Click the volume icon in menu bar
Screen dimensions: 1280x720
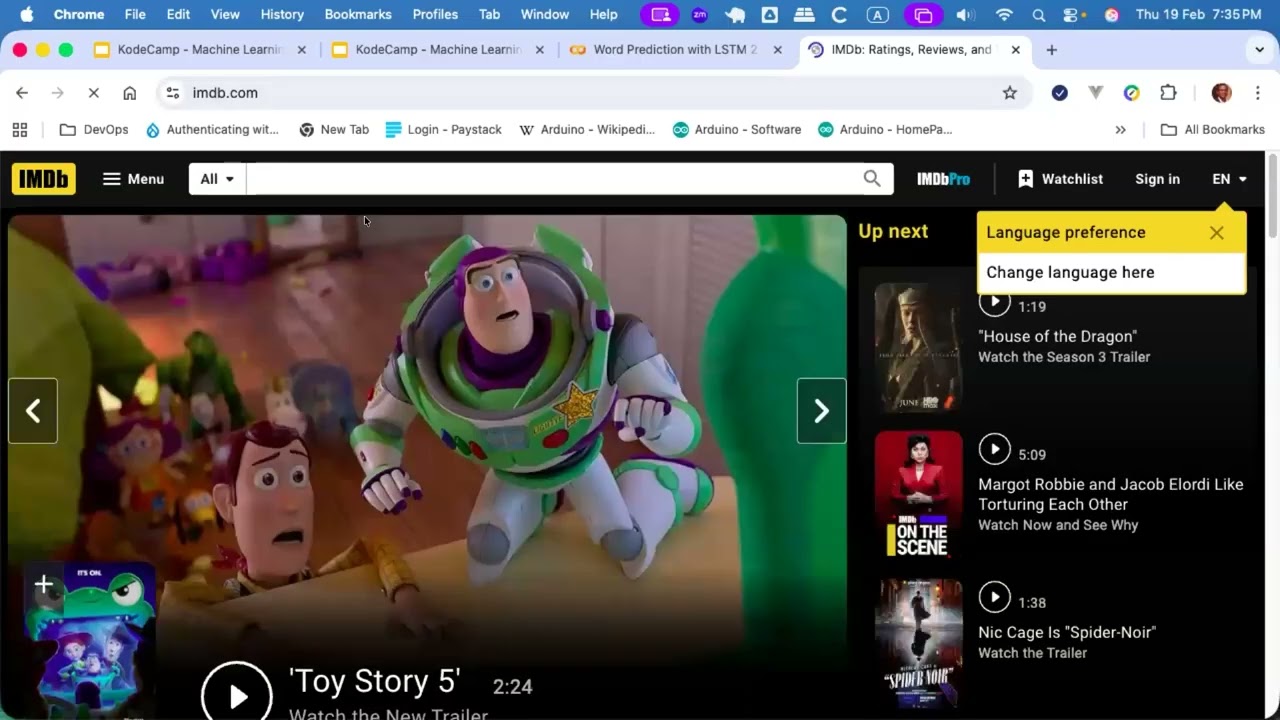click(965, 15)
